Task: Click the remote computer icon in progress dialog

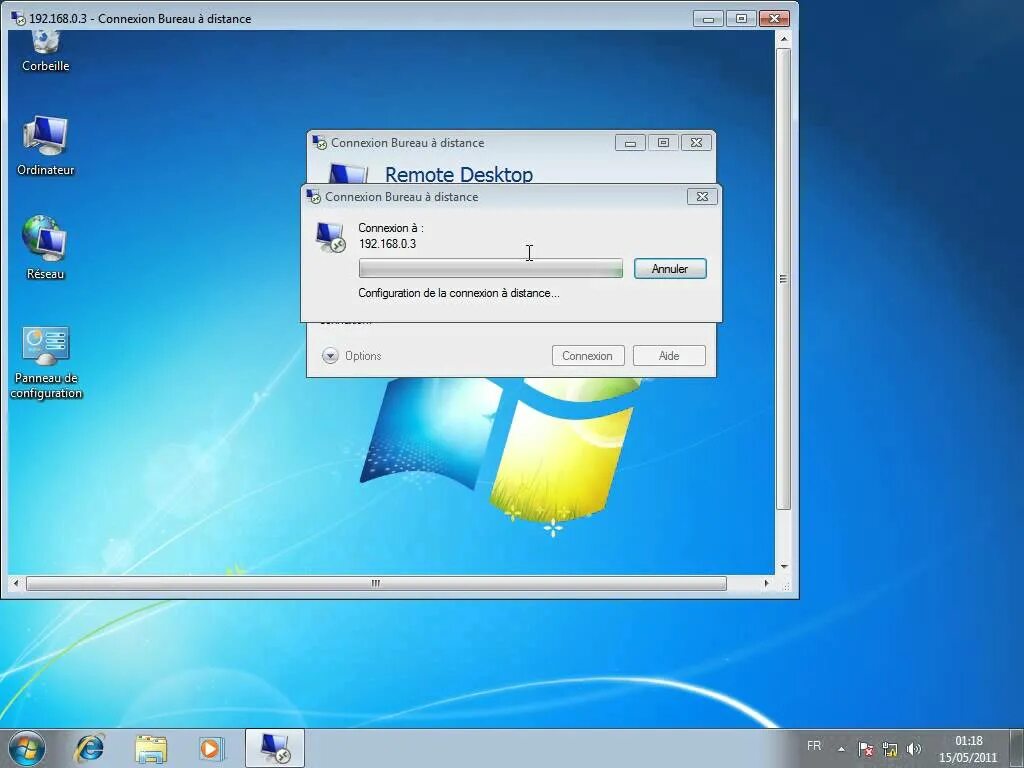Action: click(x=330, y=237)
